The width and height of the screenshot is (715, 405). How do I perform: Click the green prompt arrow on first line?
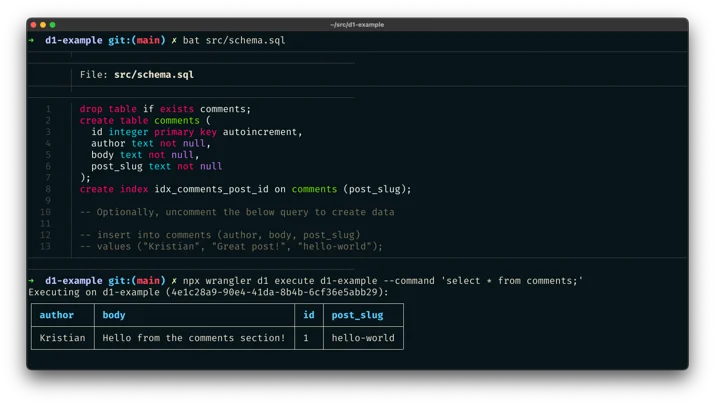(x=31, y=40)
